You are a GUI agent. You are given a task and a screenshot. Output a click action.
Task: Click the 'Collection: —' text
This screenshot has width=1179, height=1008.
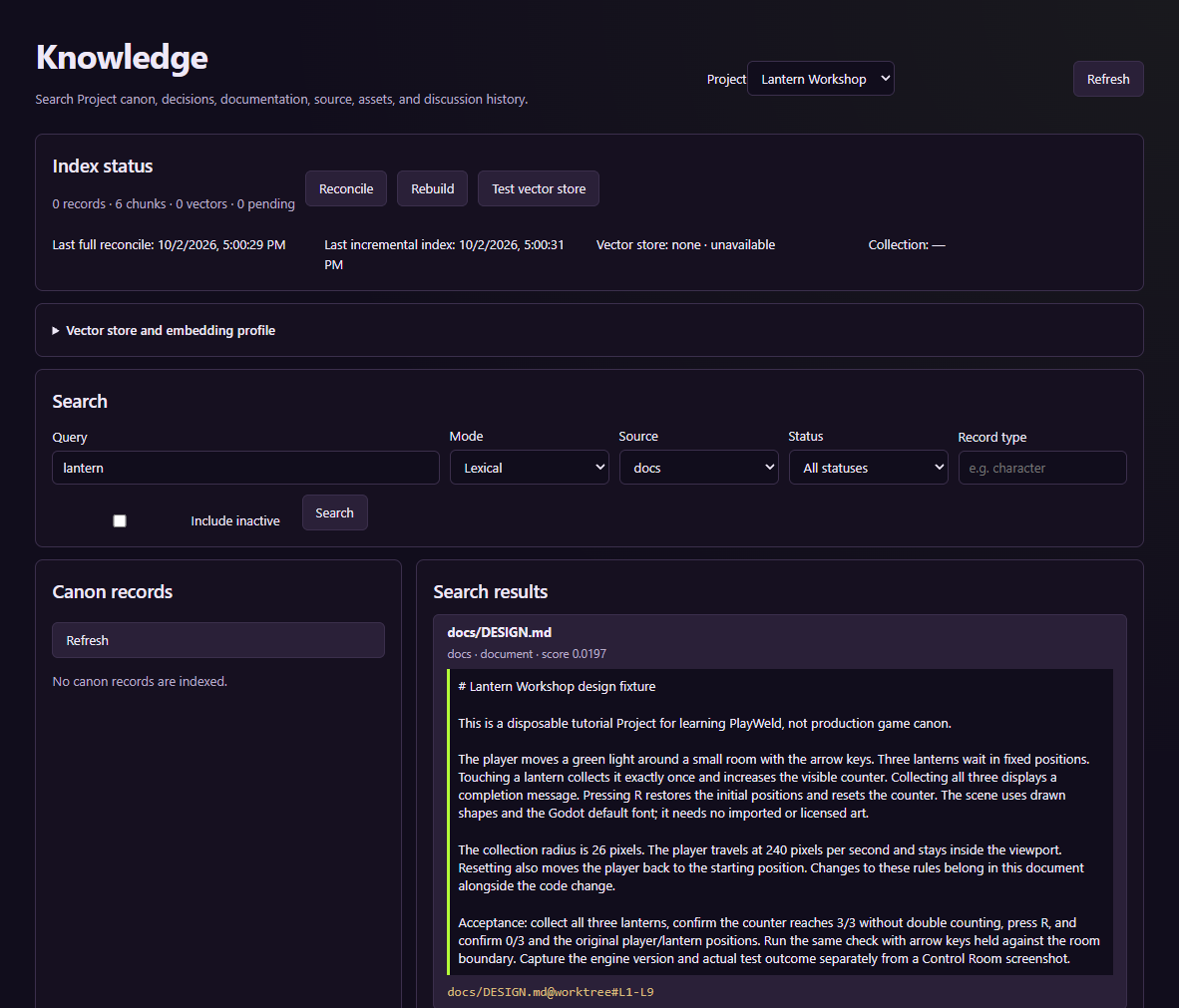(907, 245)
